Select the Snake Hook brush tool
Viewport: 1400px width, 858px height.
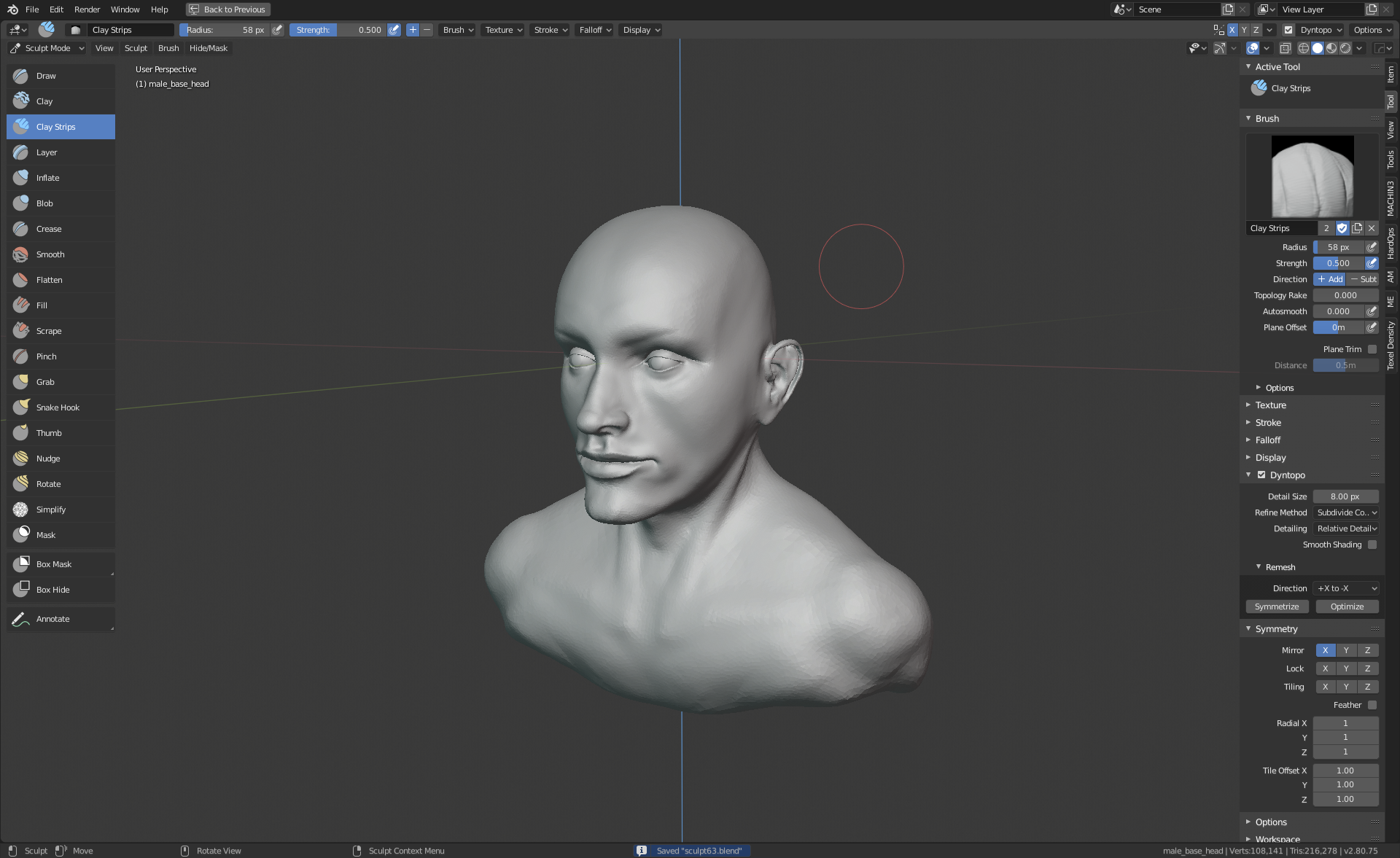58,407
